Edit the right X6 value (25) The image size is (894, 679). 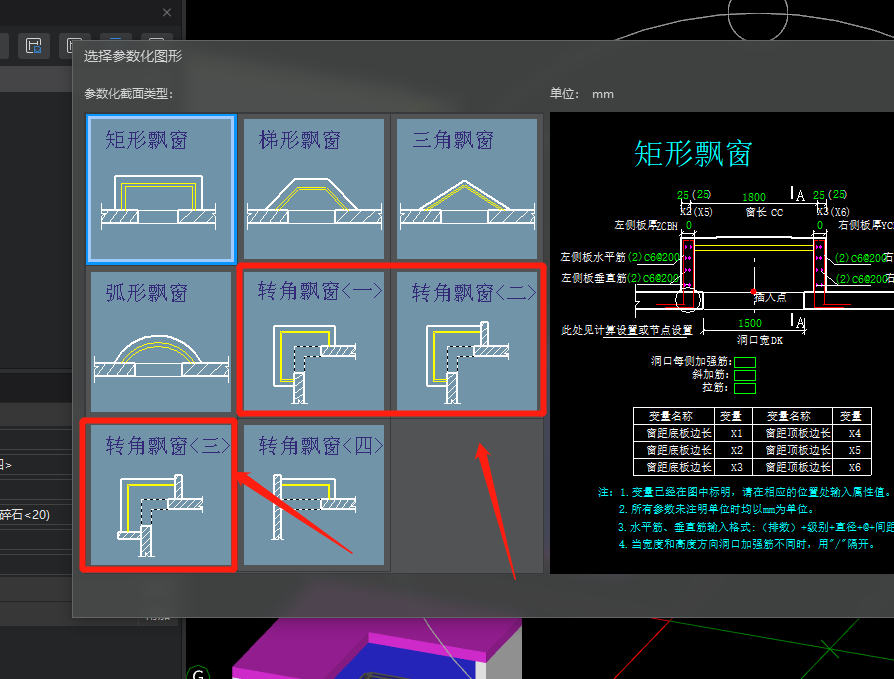coord(838,194)
